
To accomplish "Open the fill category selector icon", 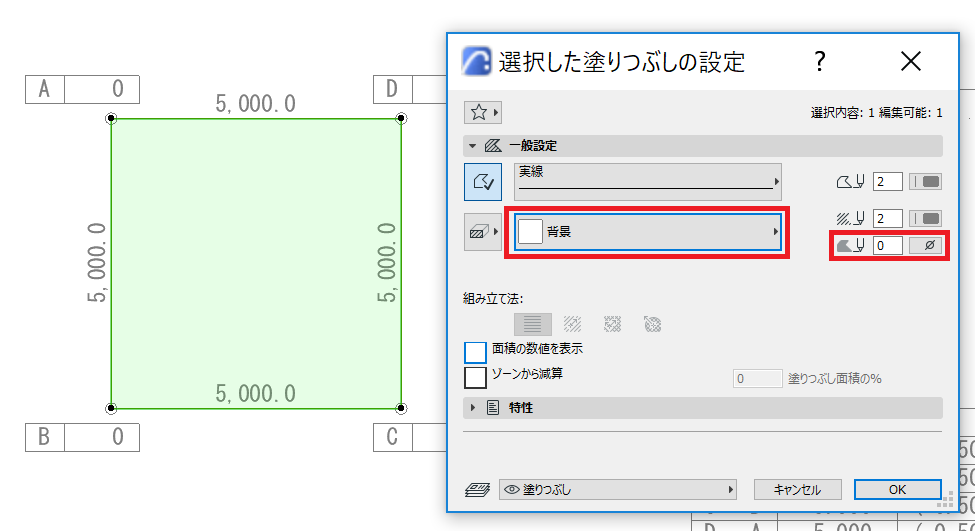I will (483, 232).
